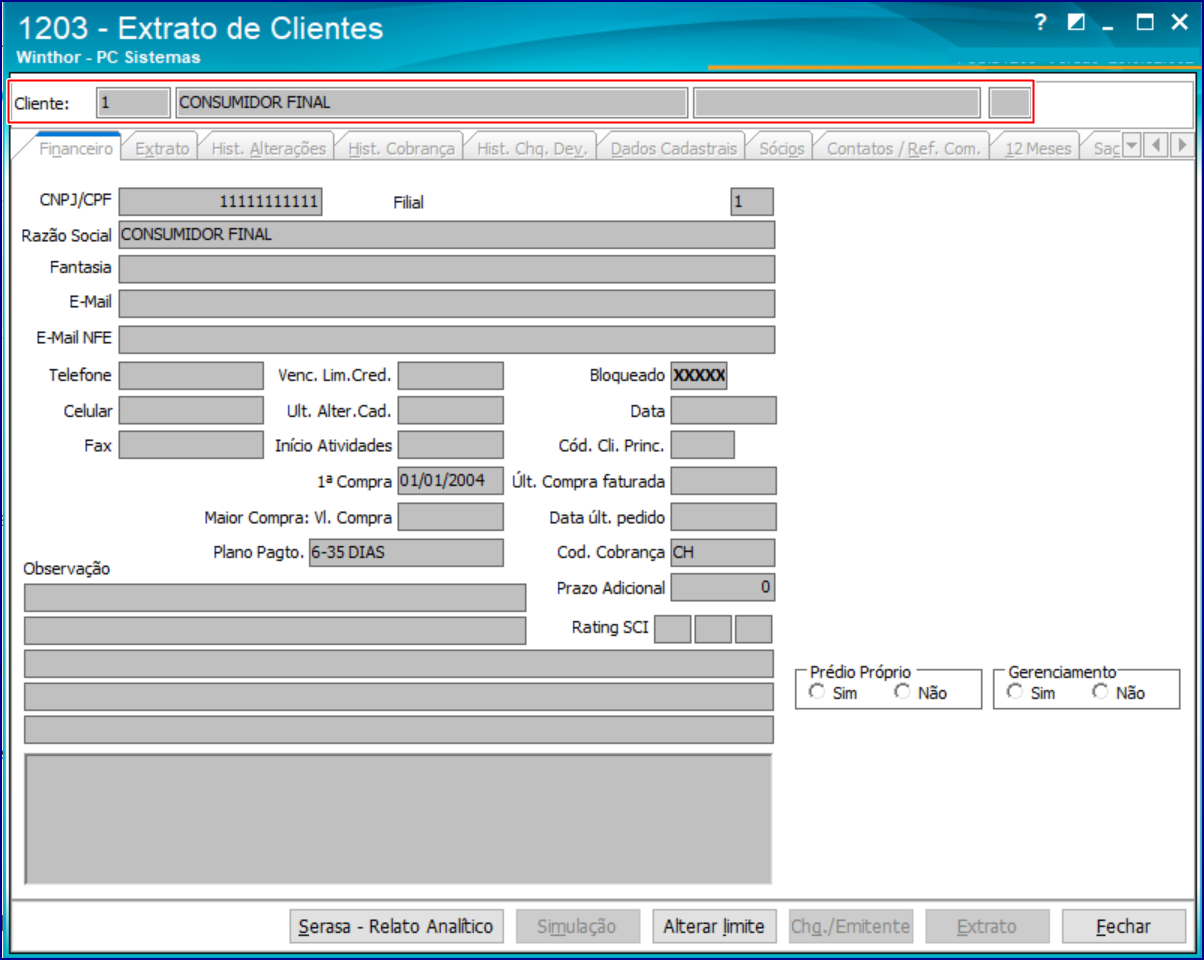This screenshot has width=1204, height=960.
Task: Click the Plano Pagto. field
Action: [x=406, y=552]
